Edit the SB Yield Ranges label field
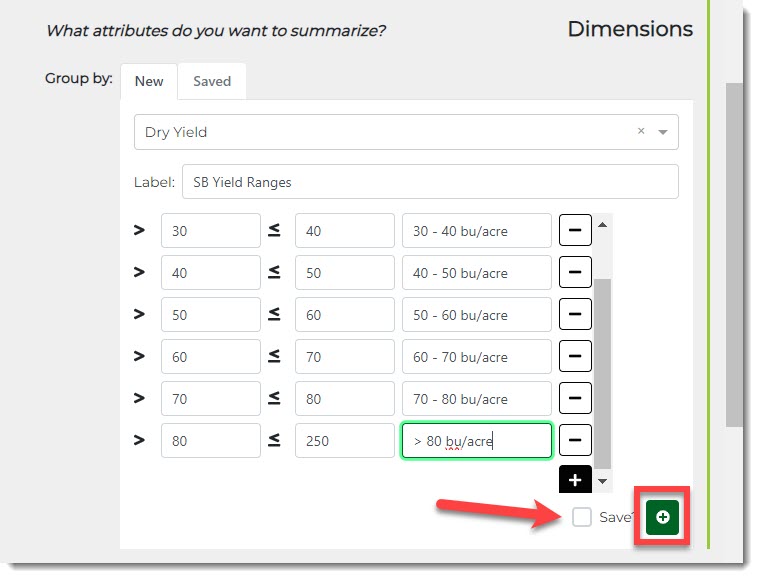Screen dimensions: 758x578 [x=429, y=182]
